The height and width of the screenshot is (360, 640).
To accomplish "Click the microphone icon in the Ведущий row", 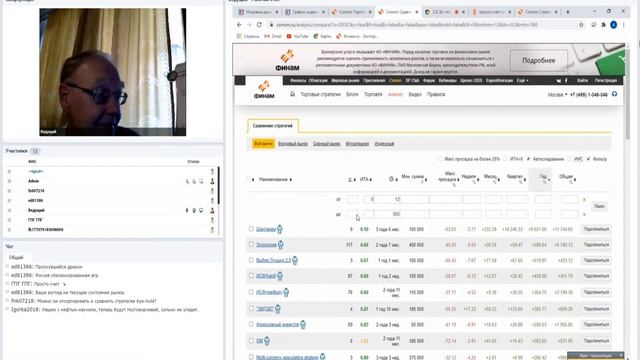I will tap(187, 210).
